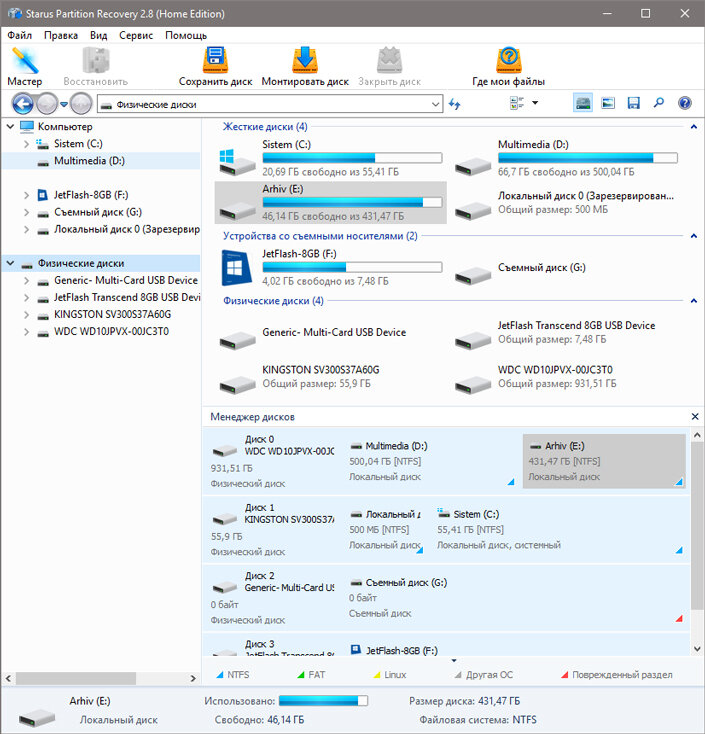Screen dimensions: 705x734
Task: Launch the Мастер wizard icon
Action: [x=25, y=60]
